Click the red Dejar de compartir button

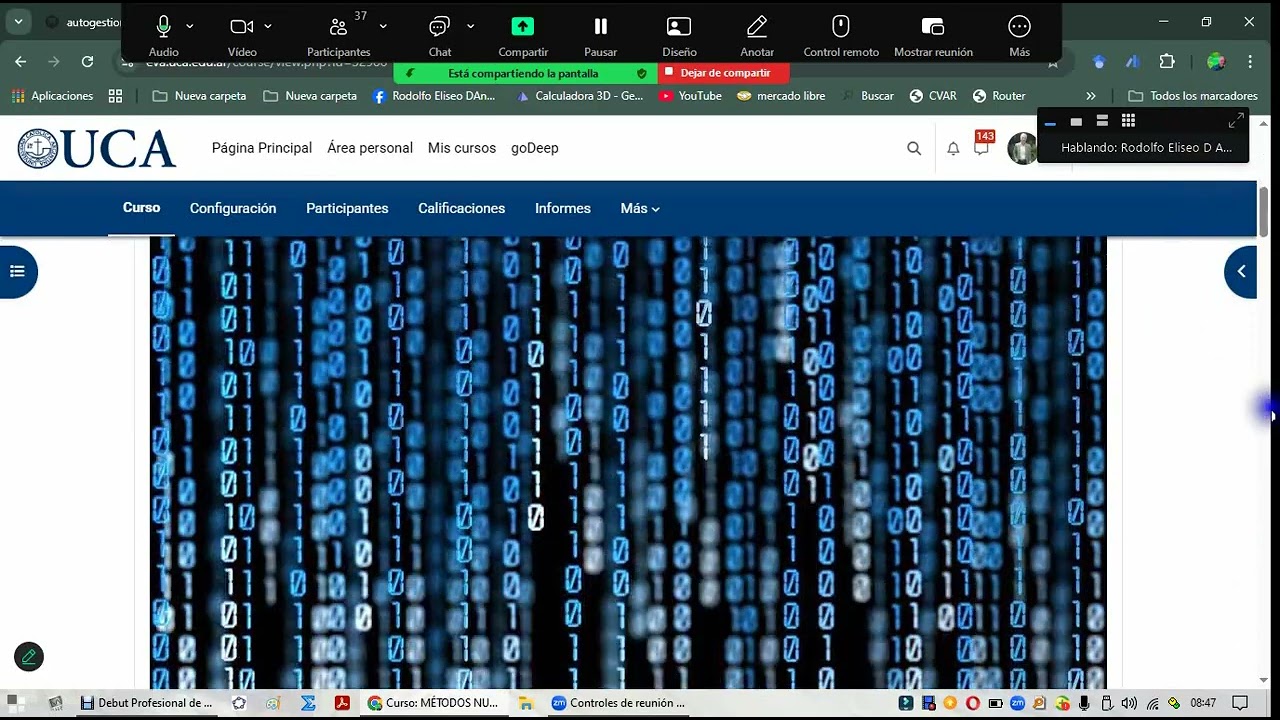[x=724, y=73]
